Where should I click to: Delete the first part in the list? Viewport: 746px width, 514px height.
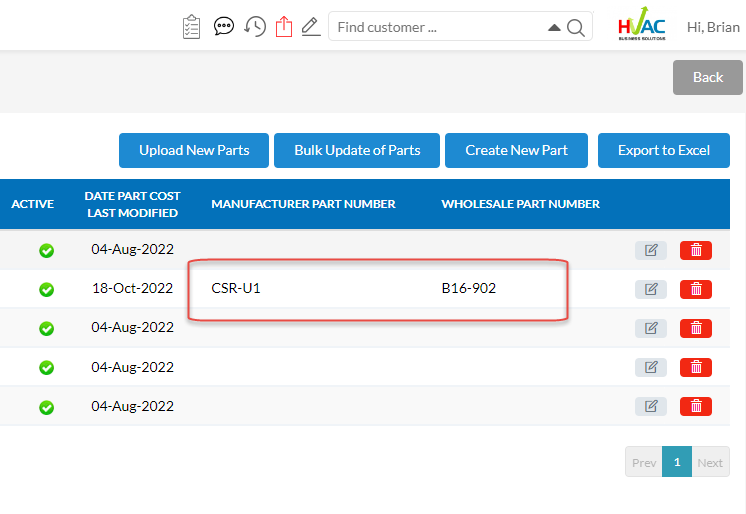696,250
